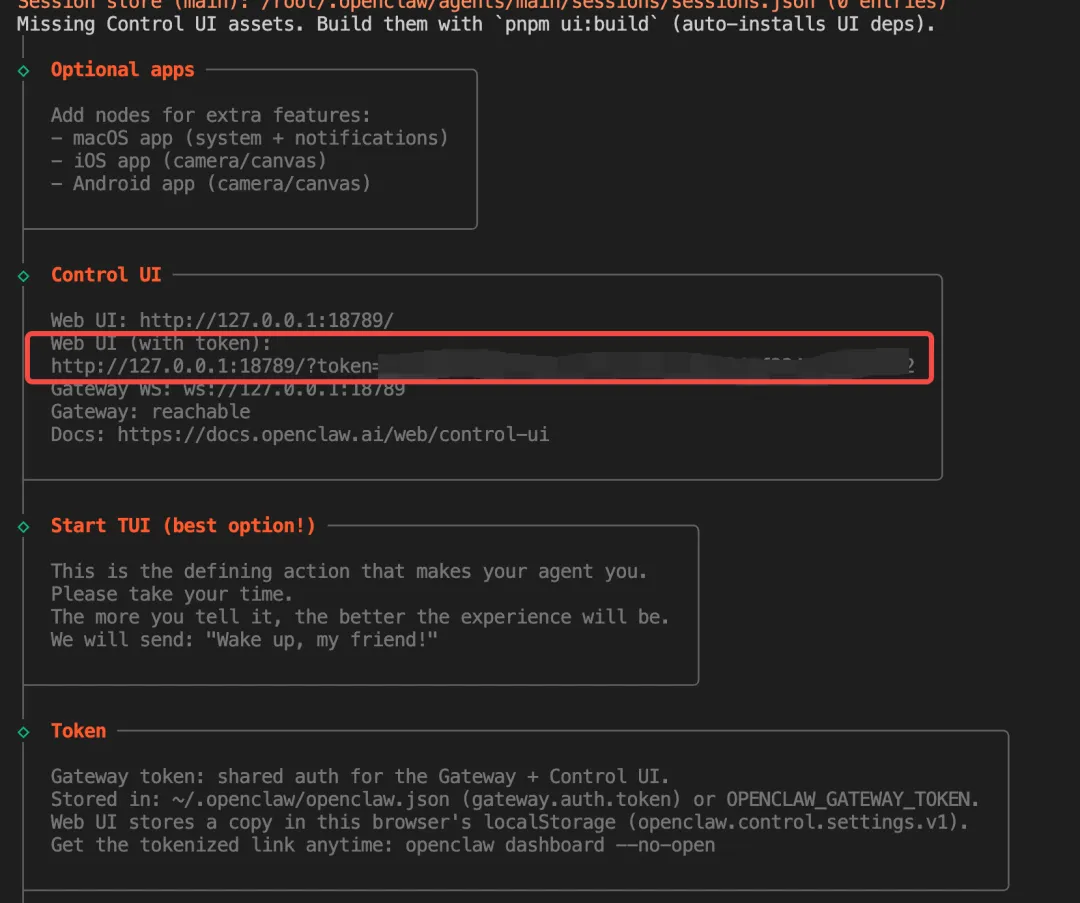Image resolution: width=1080 pixels, height=903 pixels.
Task: Click the 'The more you tell it' line
Action: coord(360,616)
